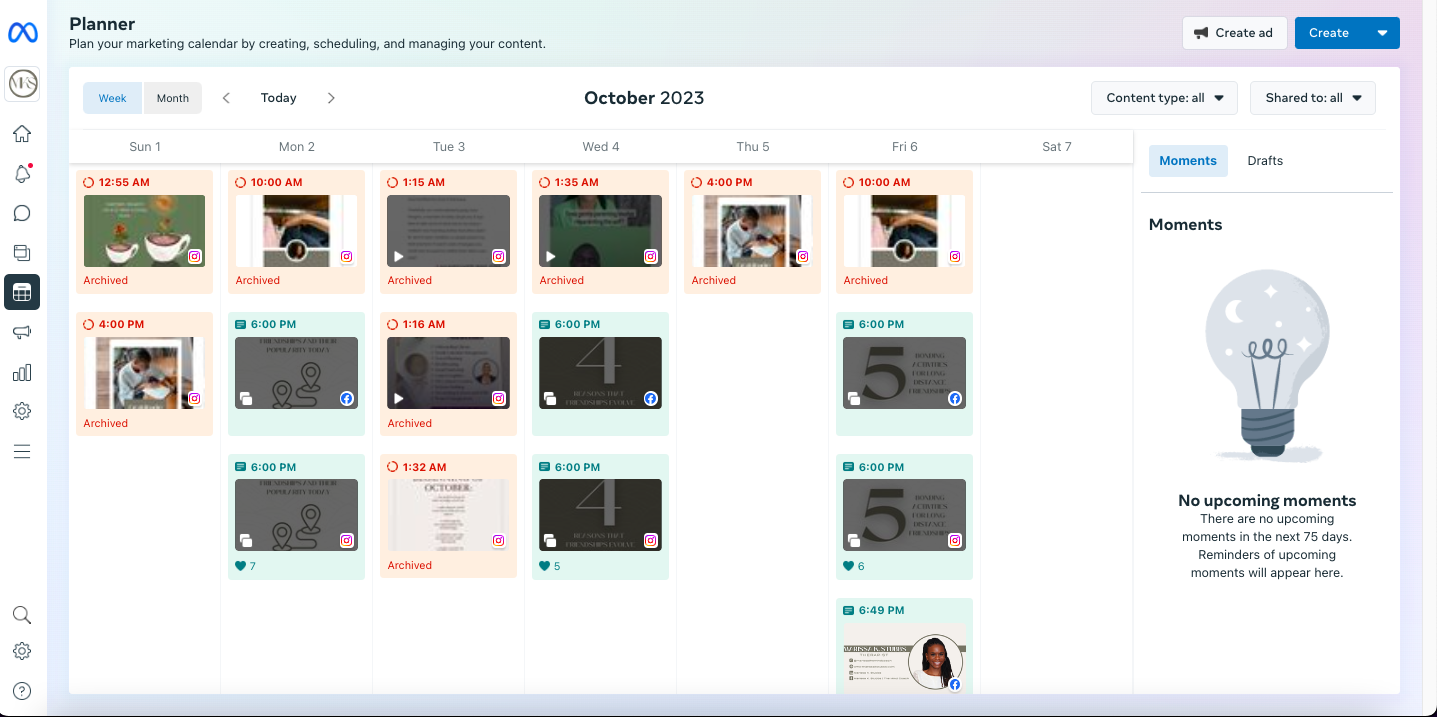Open the All tools hamburger icon
1437x717 pixels.
pyautogui.click(x=22, y=451)
